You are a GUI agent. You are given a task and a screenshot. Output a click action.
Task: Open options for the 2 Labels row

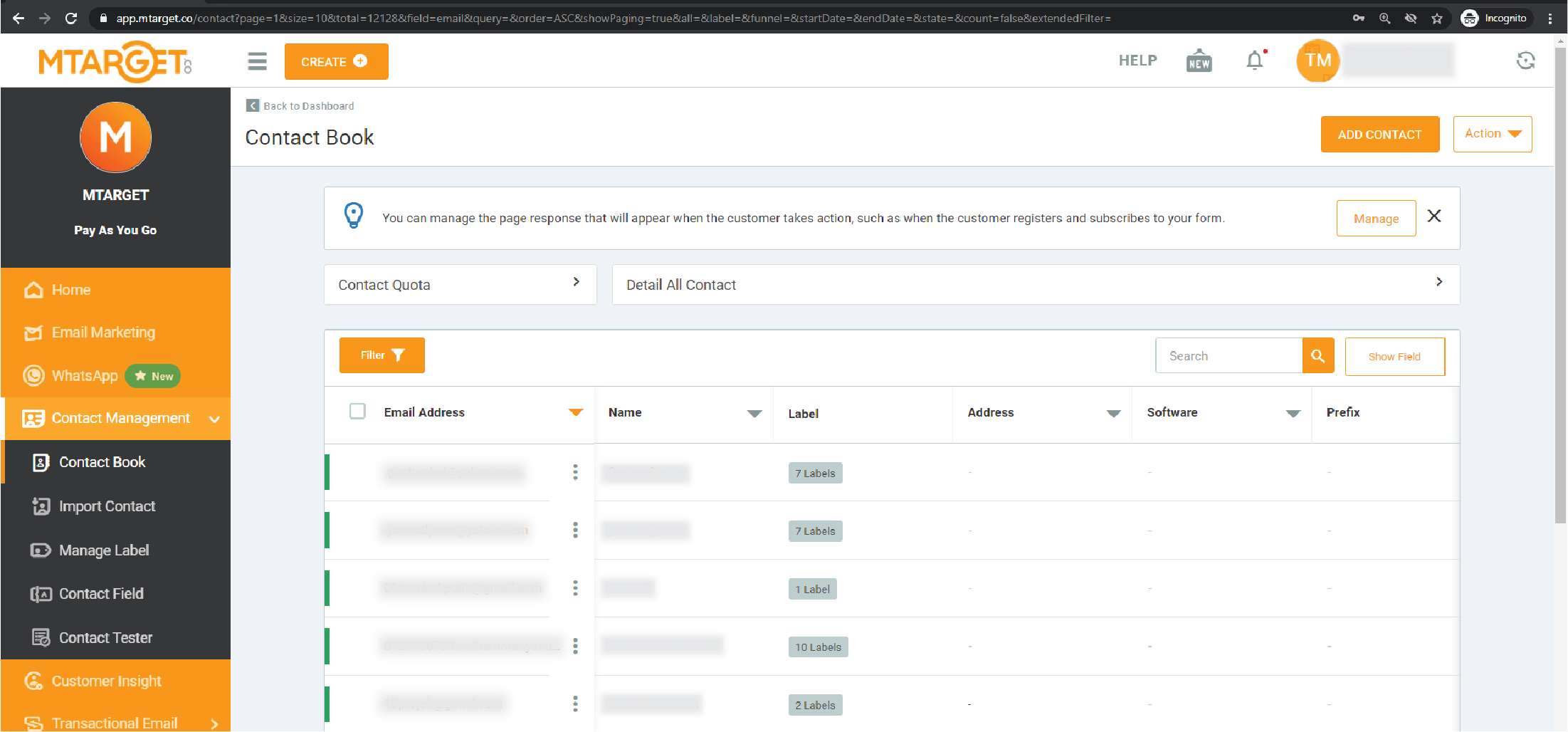click(x=575, y=704)
